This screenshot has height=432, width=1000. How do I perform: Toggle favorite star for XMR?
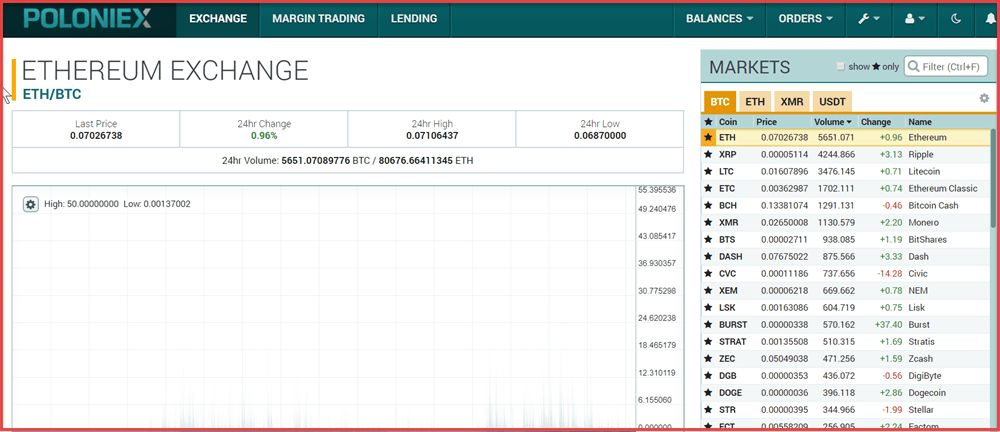tap(707, 222)
